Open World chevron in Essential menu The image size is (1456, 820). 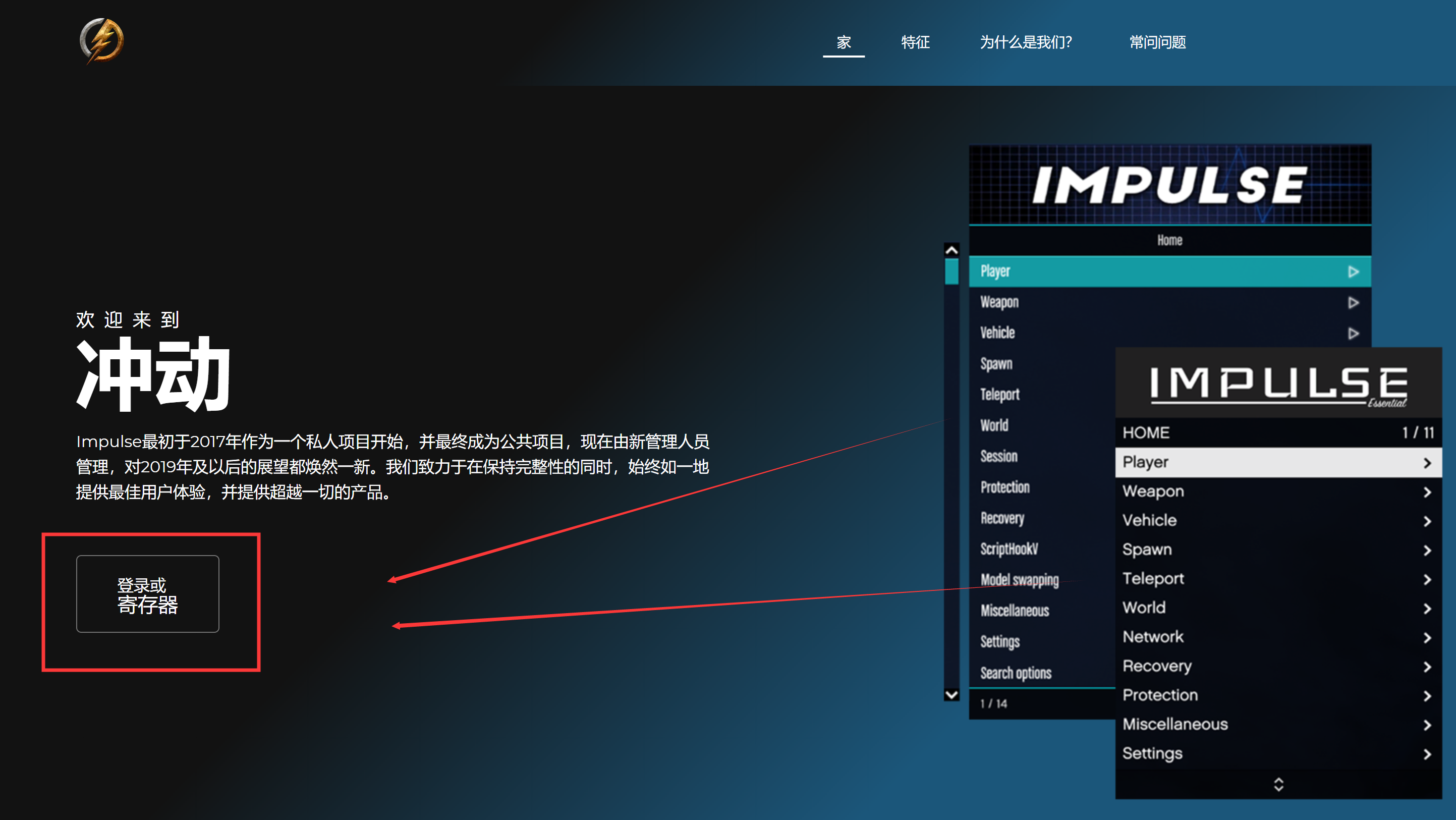pos(1427,609)
